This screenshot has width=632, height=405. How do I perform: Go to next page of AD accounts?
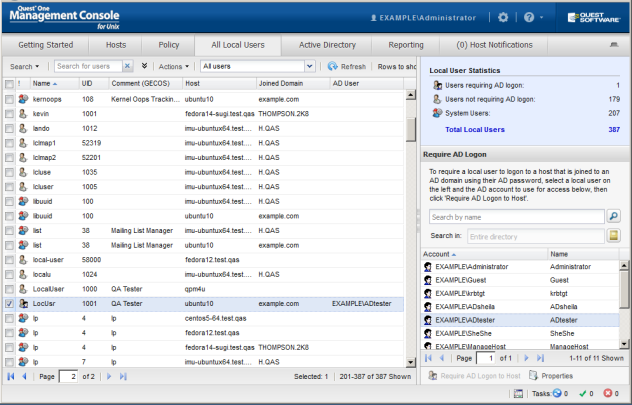526,358
